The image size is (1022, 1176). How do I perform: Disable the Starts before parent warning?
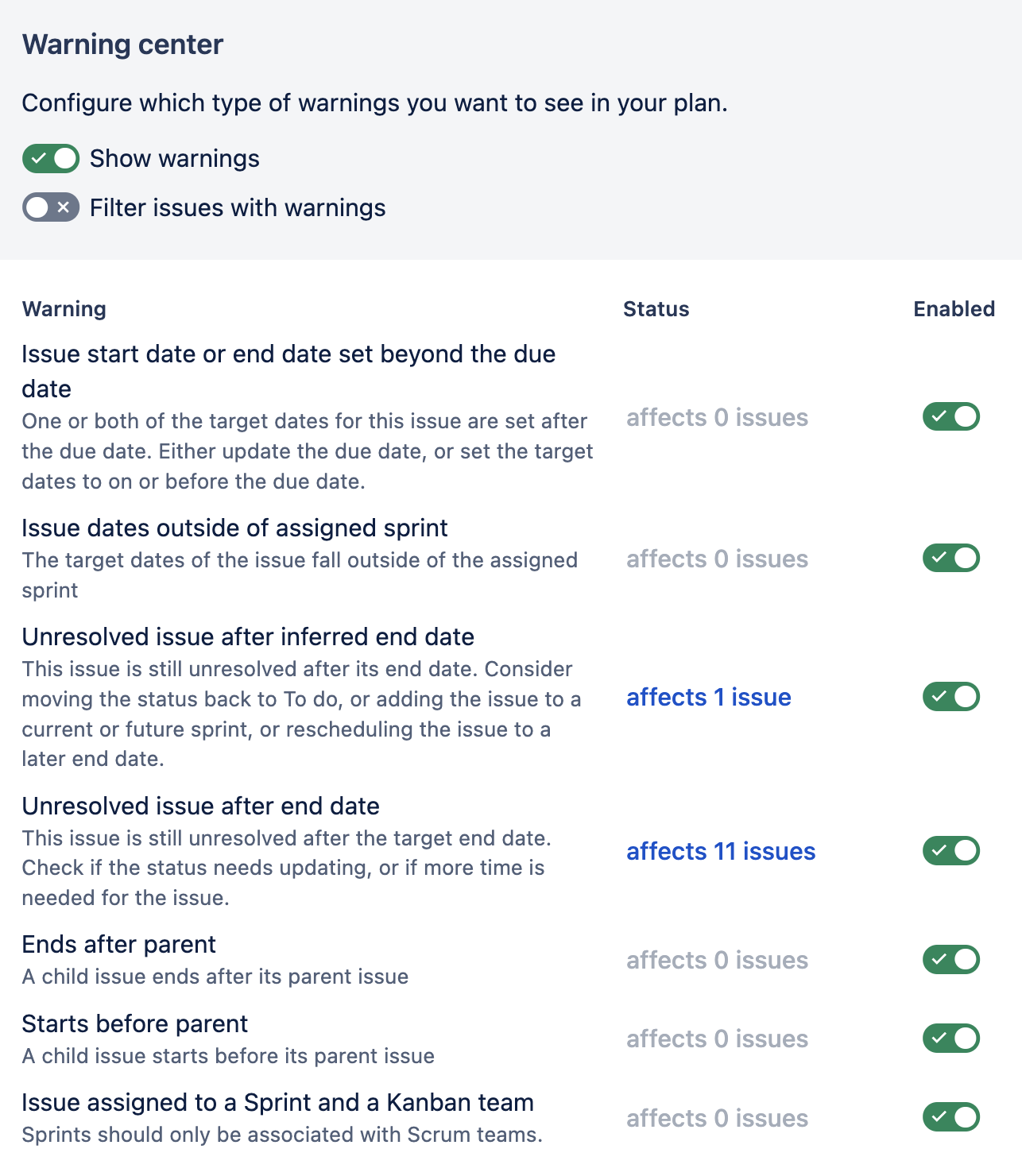pos(950,1038)
